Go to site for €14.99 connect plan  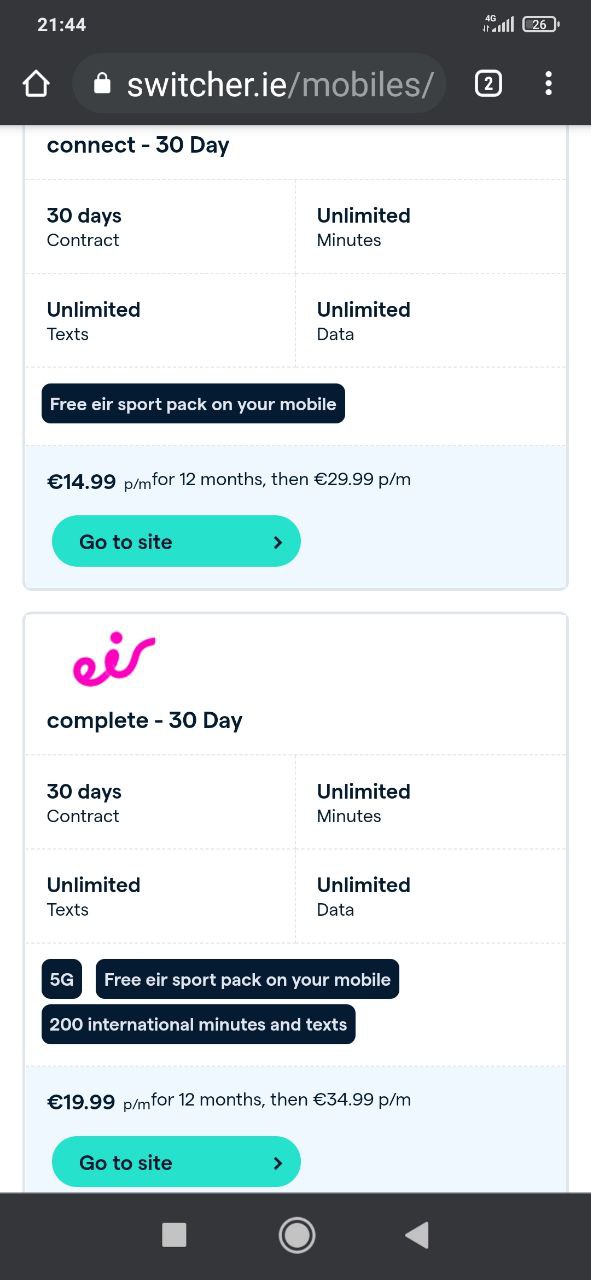(x=176, y=541)
